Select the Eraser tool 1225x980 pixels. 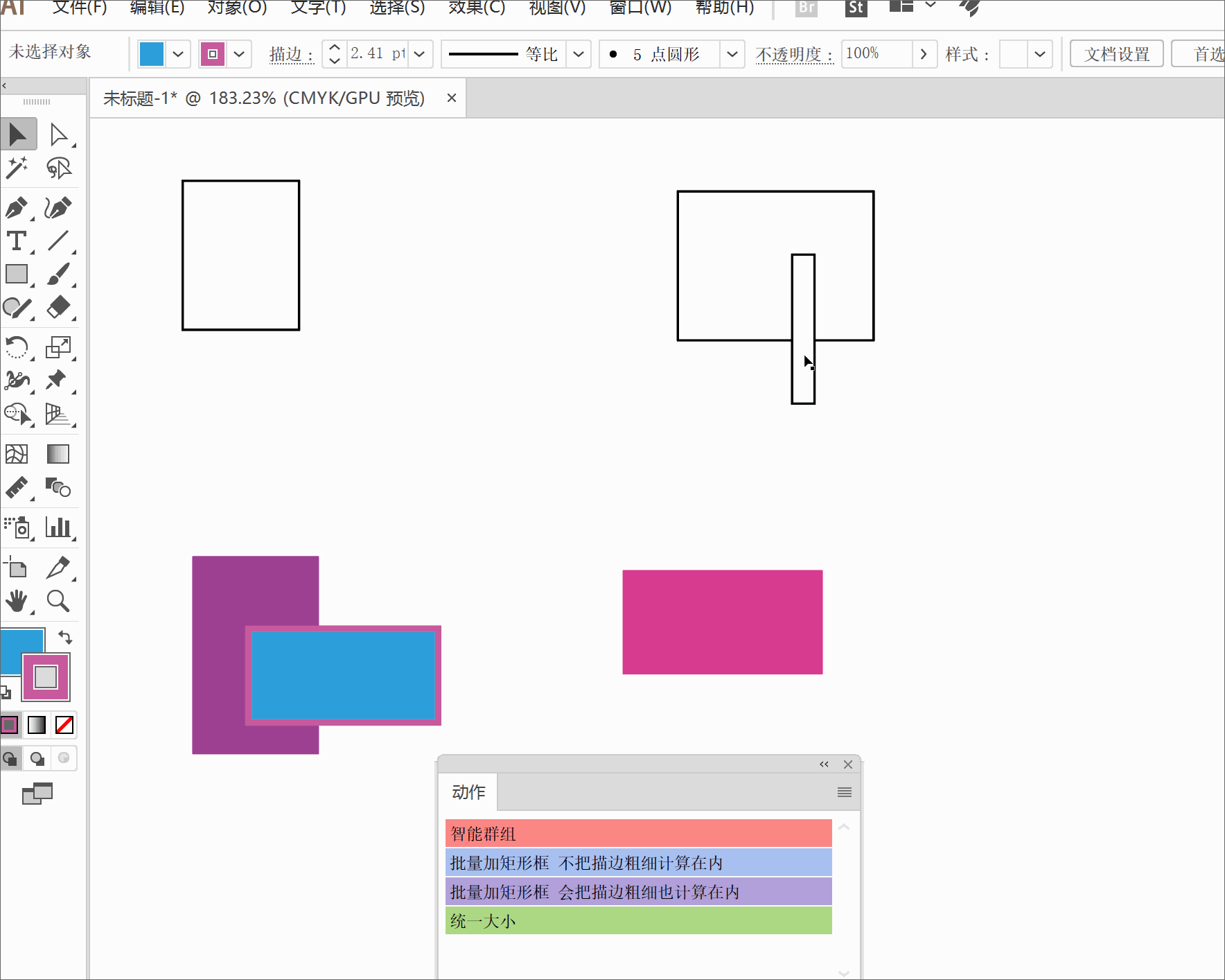click(58, 308)
